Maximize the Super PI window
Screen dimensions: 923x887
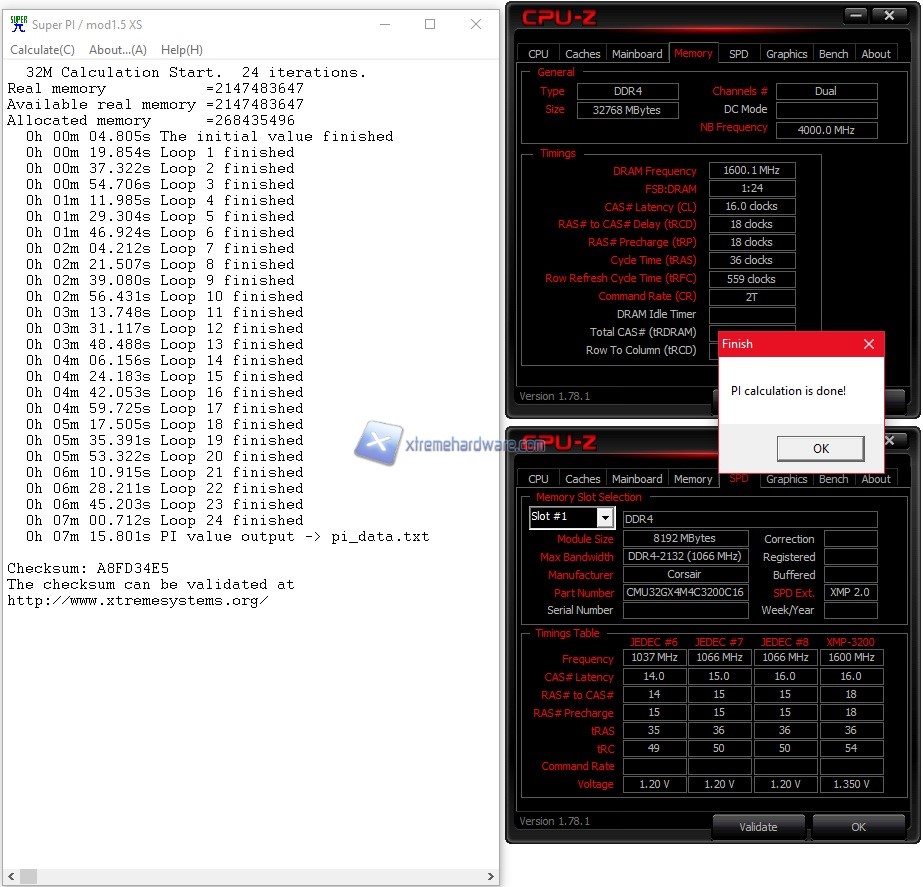[x=430, y=24]
